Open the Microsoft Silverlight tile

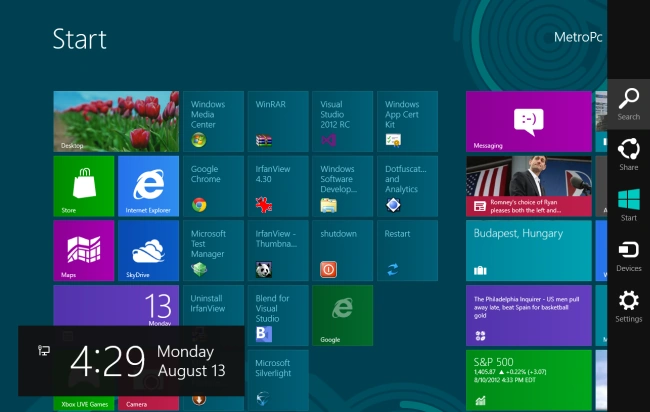[278, 380]
